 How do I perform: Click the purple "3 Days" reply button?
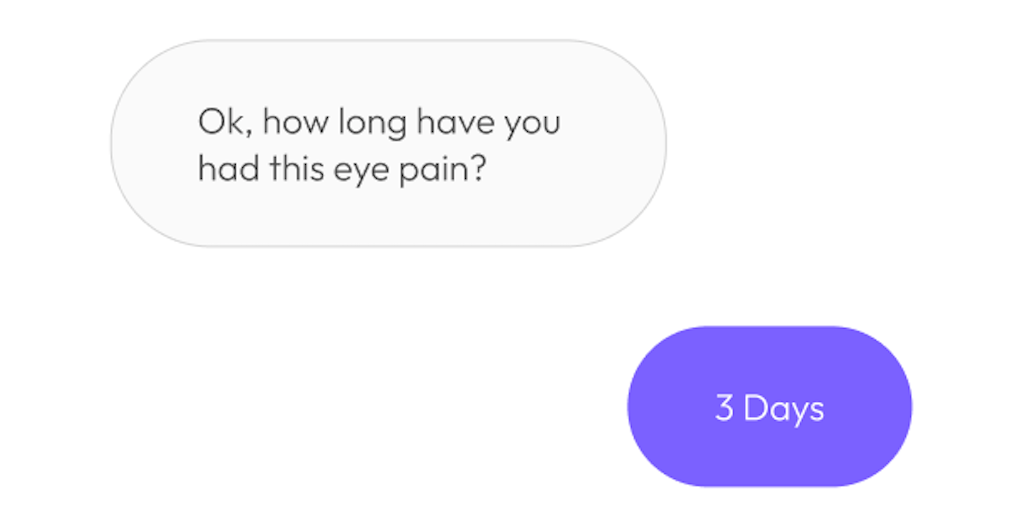point(769,407)
